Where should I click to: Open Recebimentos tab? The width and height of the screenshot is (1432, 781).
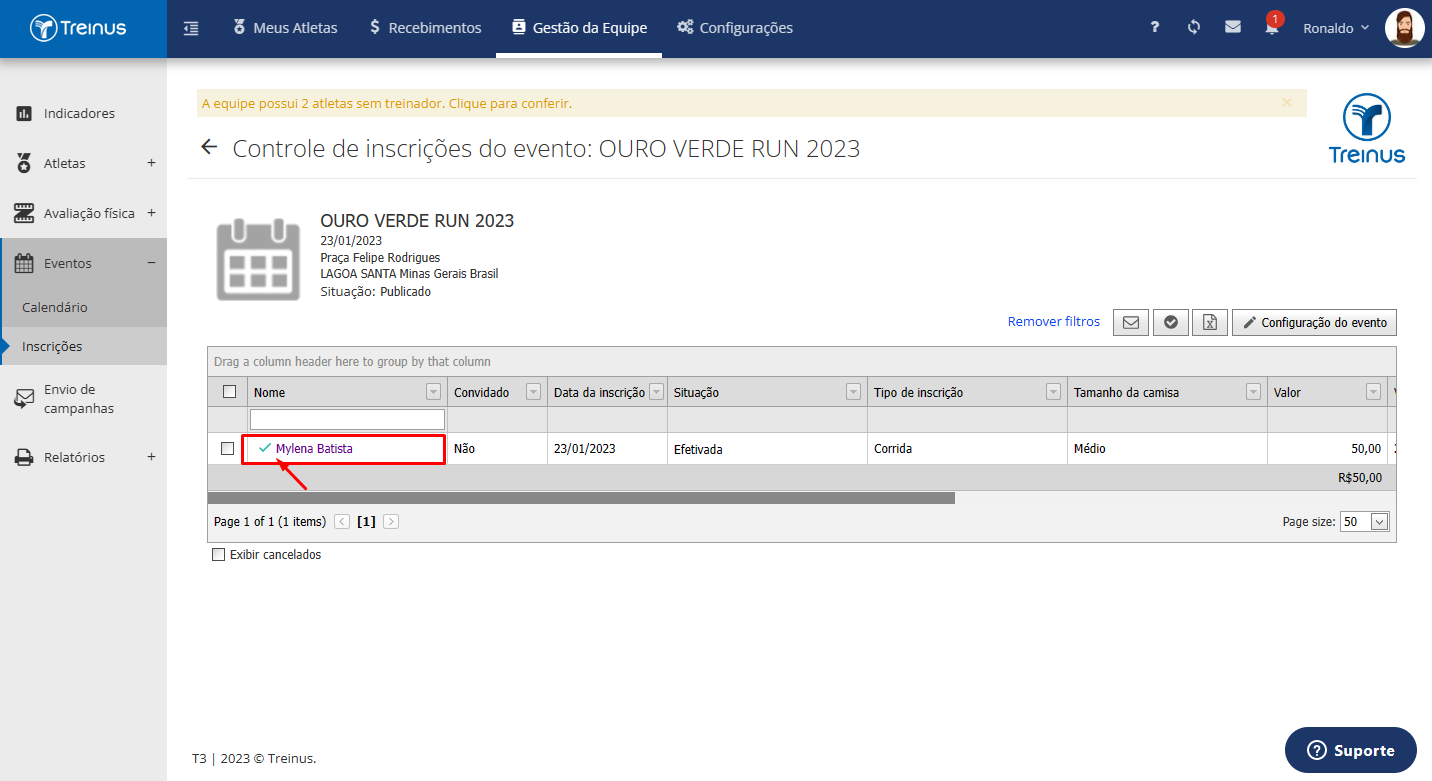[425, 28]
